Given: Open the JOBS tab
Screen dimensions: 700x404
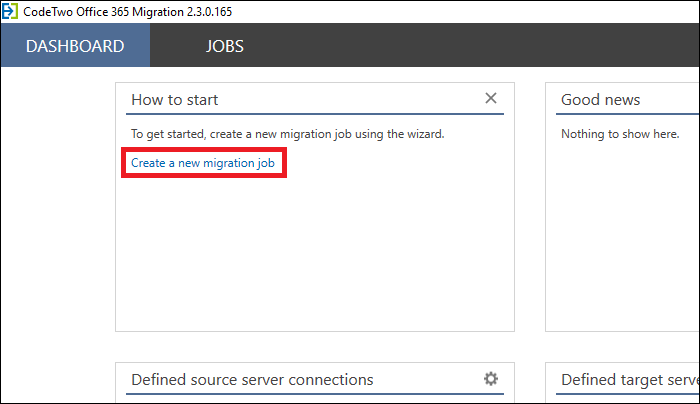Looking at the screenshot, I should pyautogui.click(x=225, y=46).
